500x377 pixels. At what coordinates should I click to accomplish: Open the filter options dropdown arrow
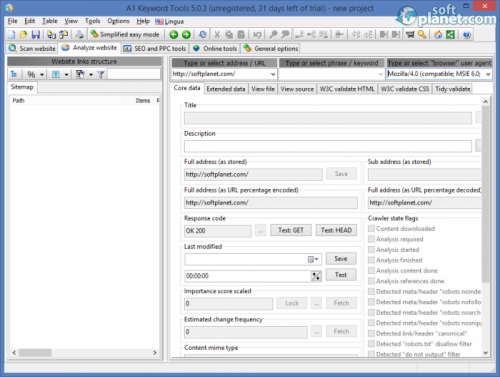pyautogui.click(x=91, y=75)
